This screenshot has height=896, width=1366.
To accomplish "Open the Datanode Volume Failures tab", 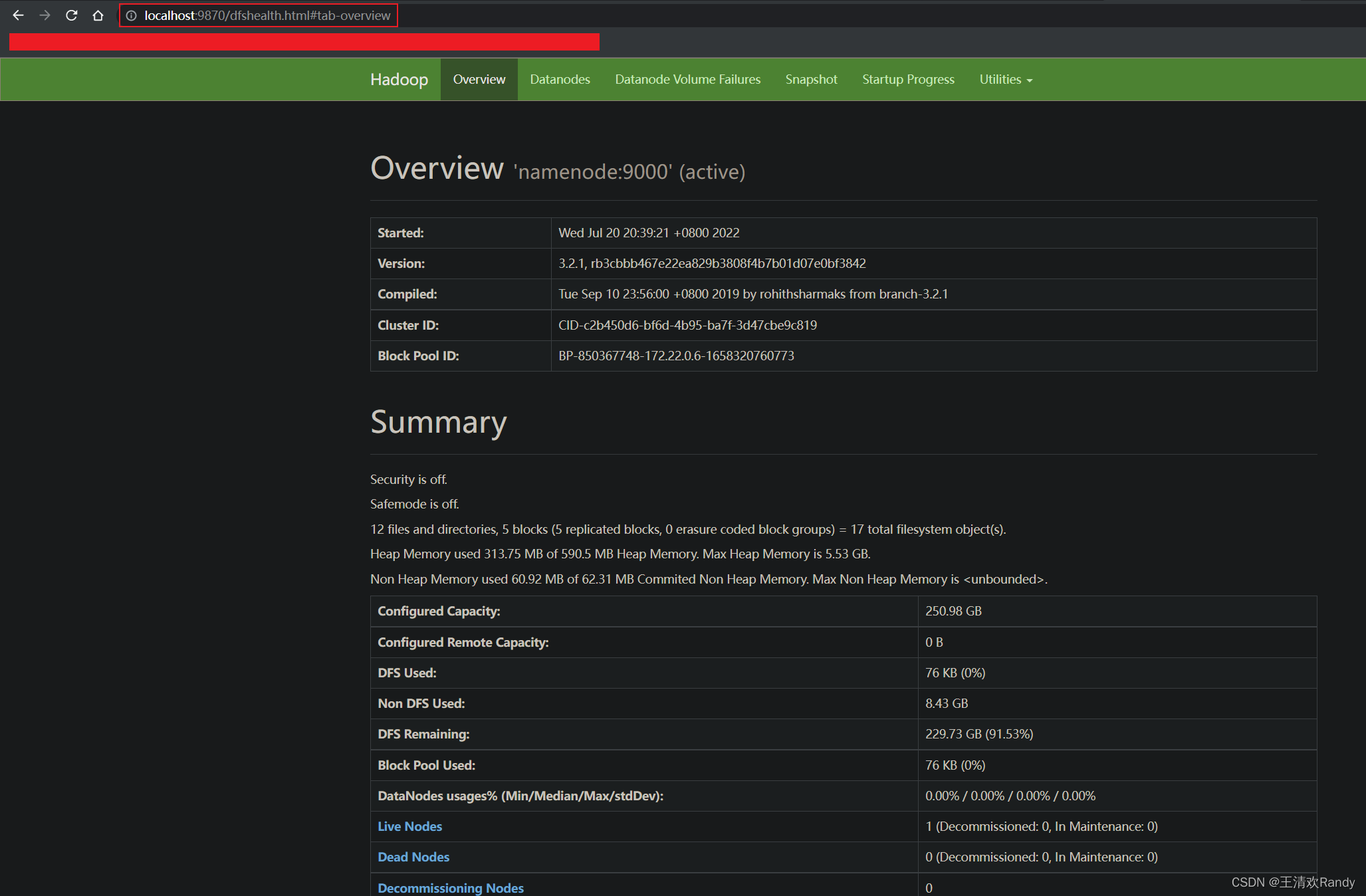I will point(687,79).
